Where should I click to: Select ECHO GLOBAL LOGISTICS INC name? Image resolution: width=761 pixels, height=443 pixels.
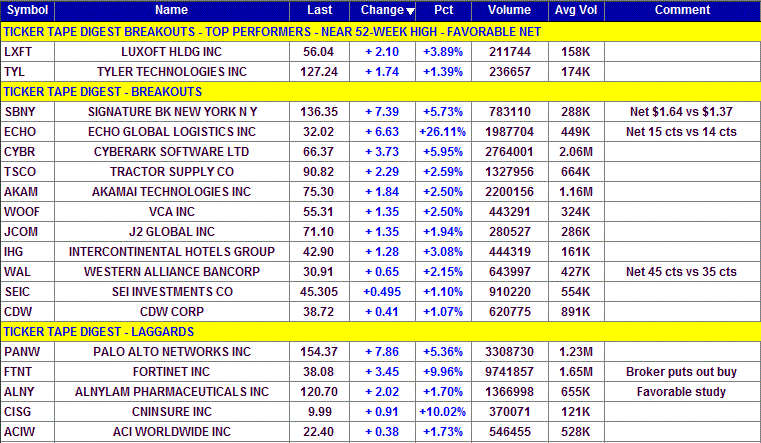[x=172, y=131]
